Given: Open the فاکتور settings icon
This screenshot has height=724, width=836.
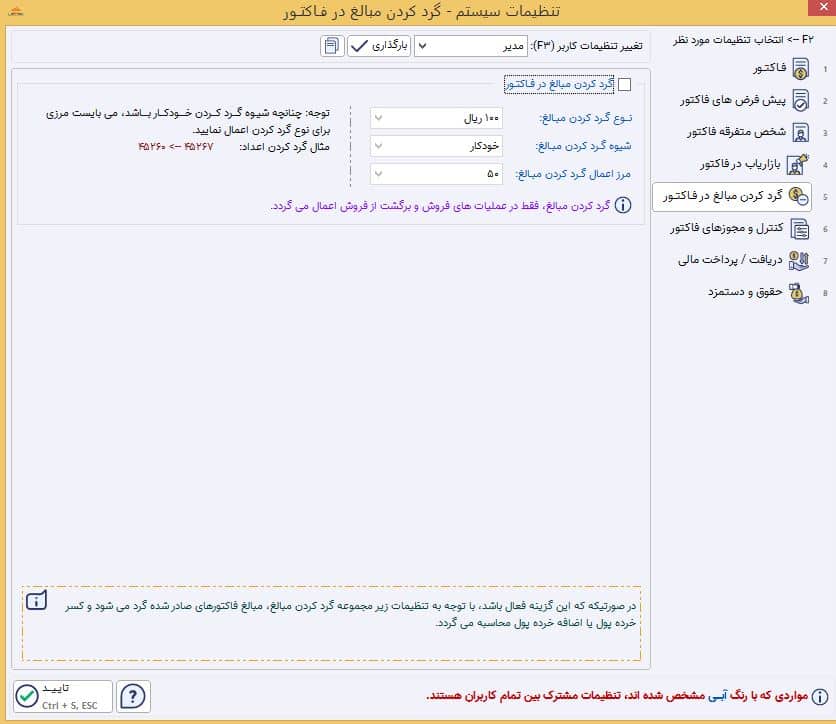Looking at the screenshot, I should coord(800,69).
